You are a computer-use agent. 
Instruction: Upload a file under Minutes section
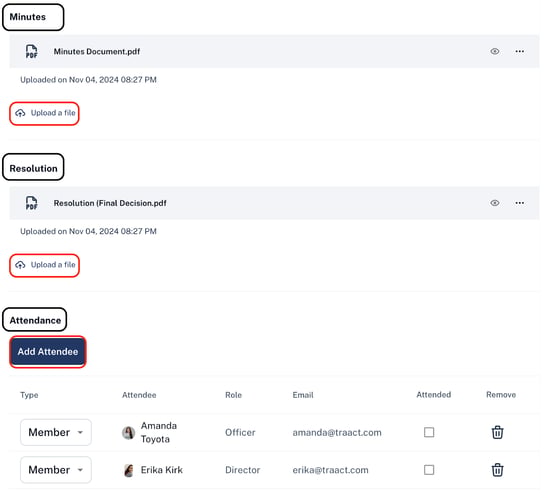click(x=45, y=113)
